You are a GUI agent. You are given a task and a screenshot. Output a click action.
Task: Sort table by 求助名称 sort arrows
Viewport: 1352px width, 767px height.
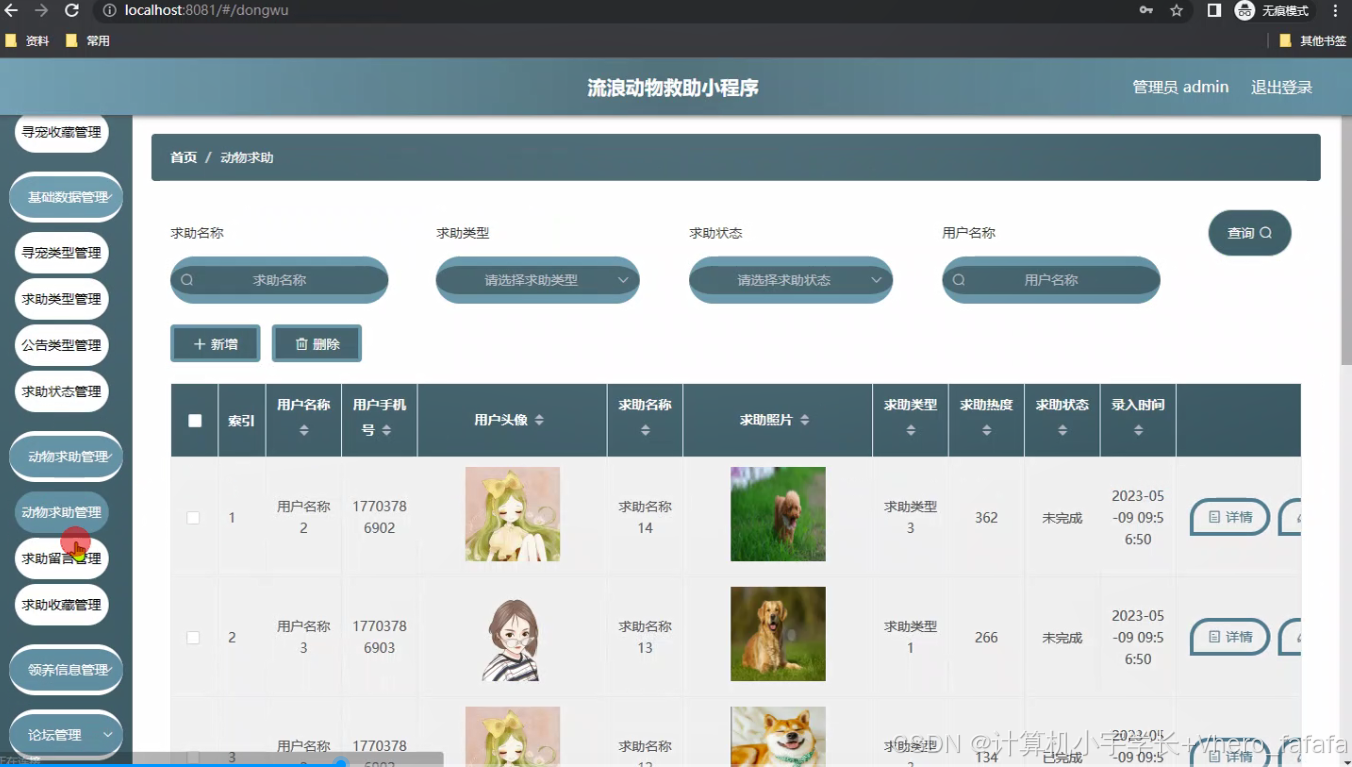645,430
